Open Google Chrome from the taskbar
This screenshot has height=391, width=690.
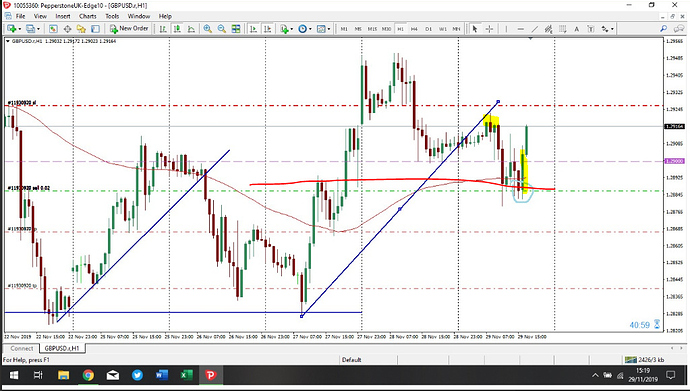[88, 375]
